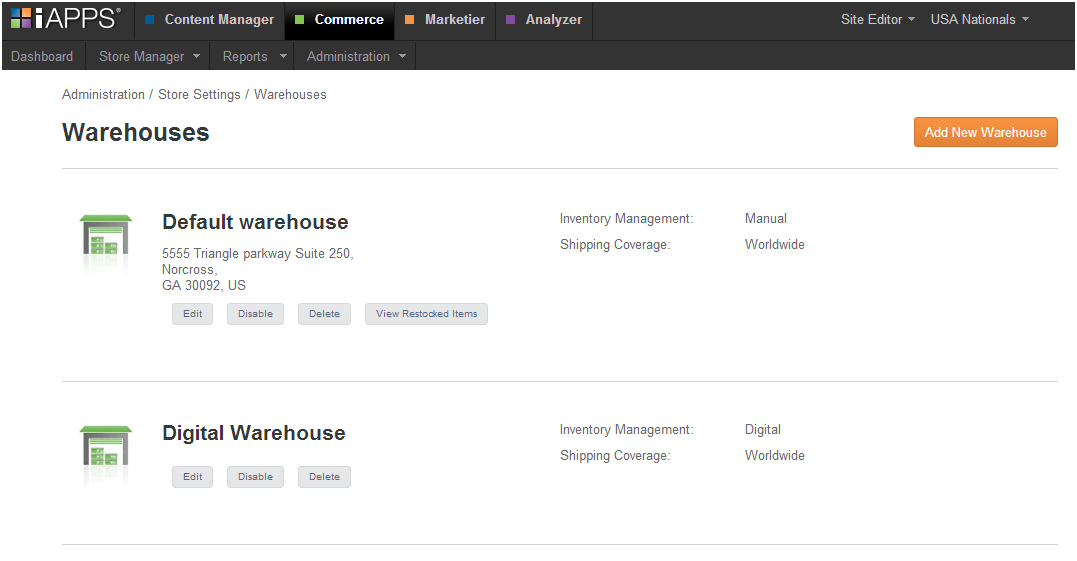Click Store Settings breadcrumb link
Image resolution: width=1077 pixels, height=561 pixels.
point(199,95)
